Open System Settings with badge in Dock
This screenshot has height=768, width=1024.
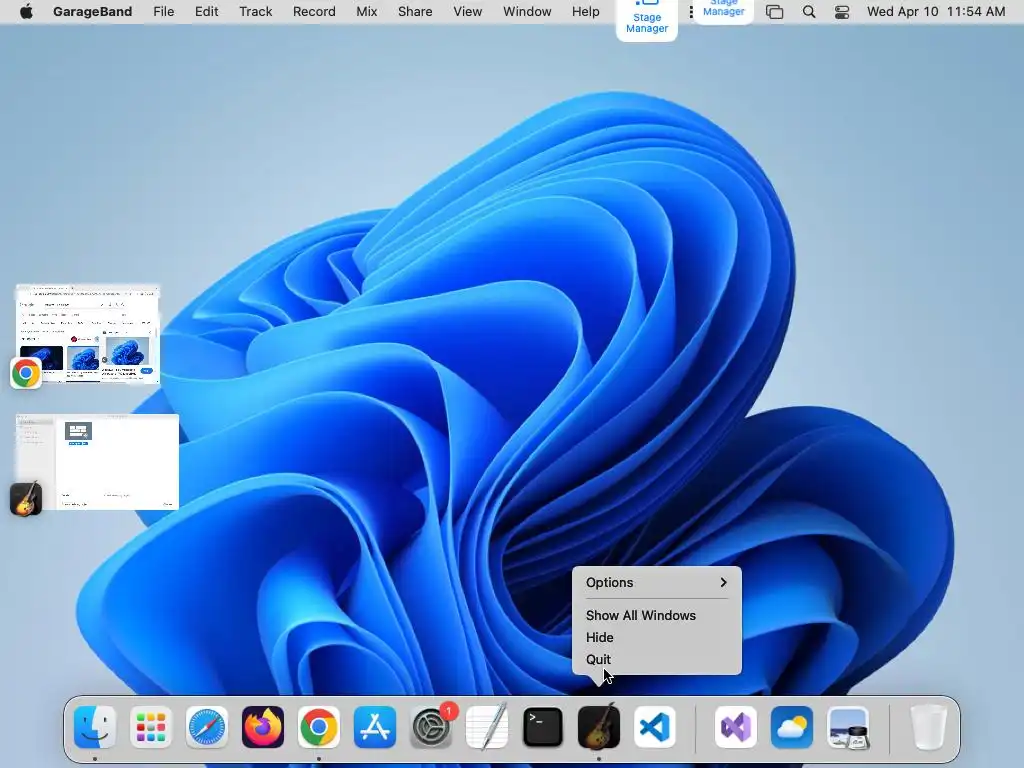pyautogui.click(x=431, y=727)
